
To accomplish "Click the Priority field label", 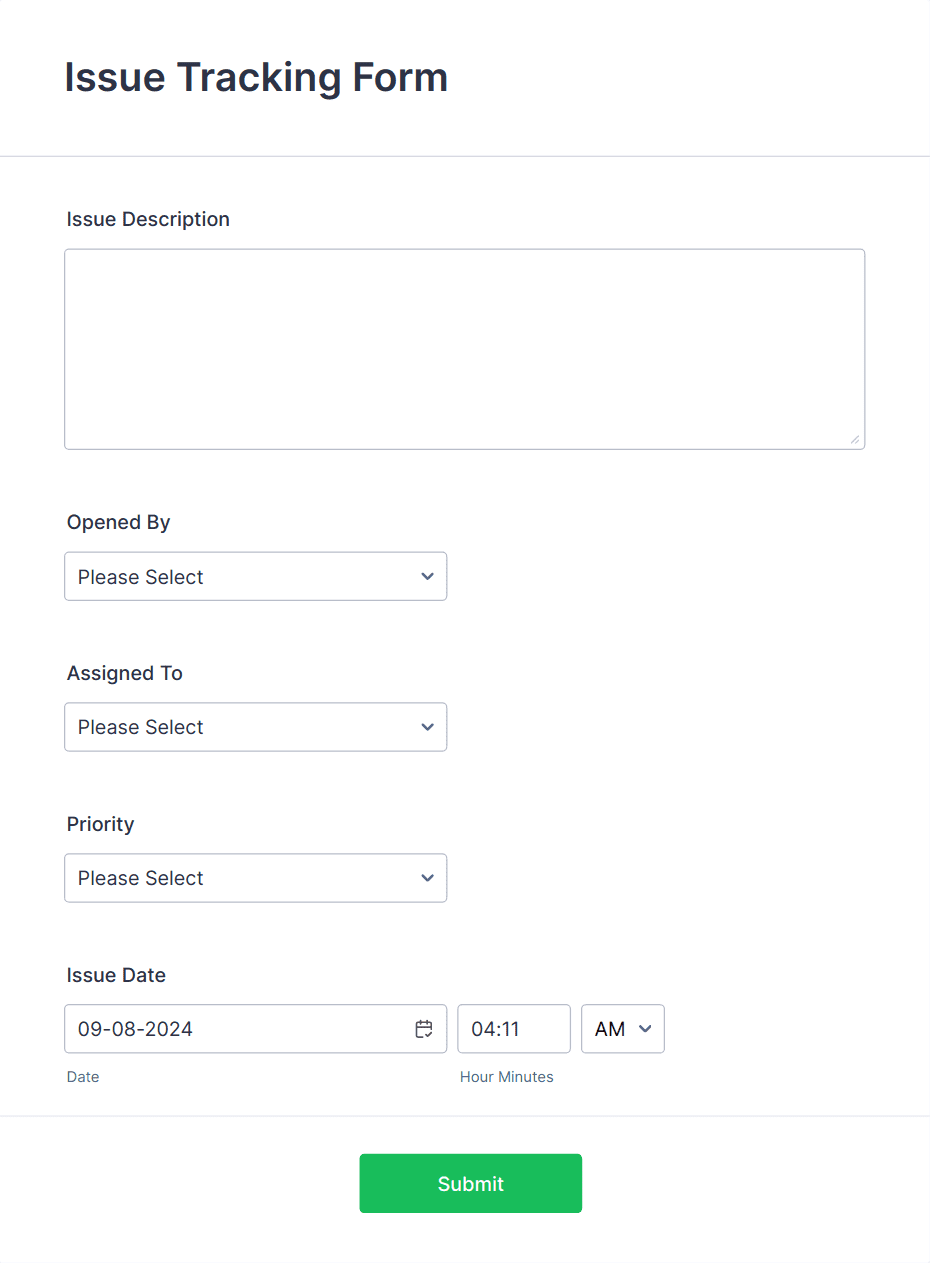I will coord(100,824).
